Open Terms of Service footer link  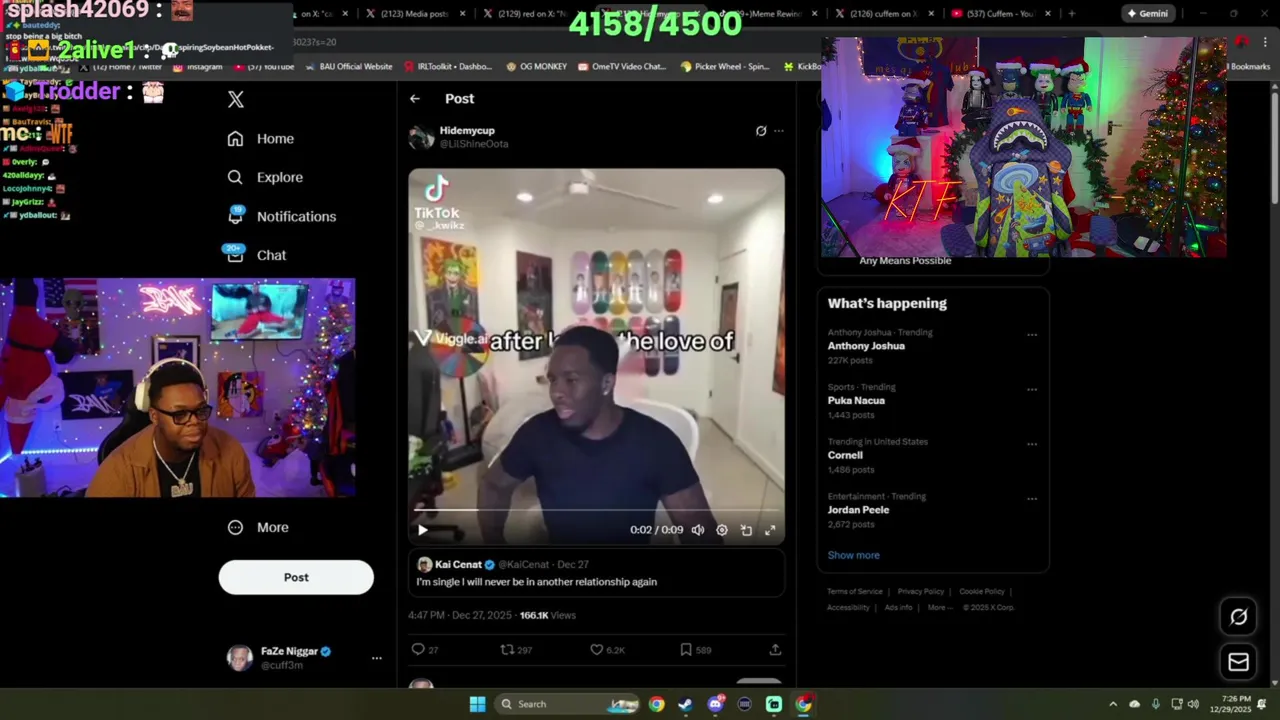855,591
